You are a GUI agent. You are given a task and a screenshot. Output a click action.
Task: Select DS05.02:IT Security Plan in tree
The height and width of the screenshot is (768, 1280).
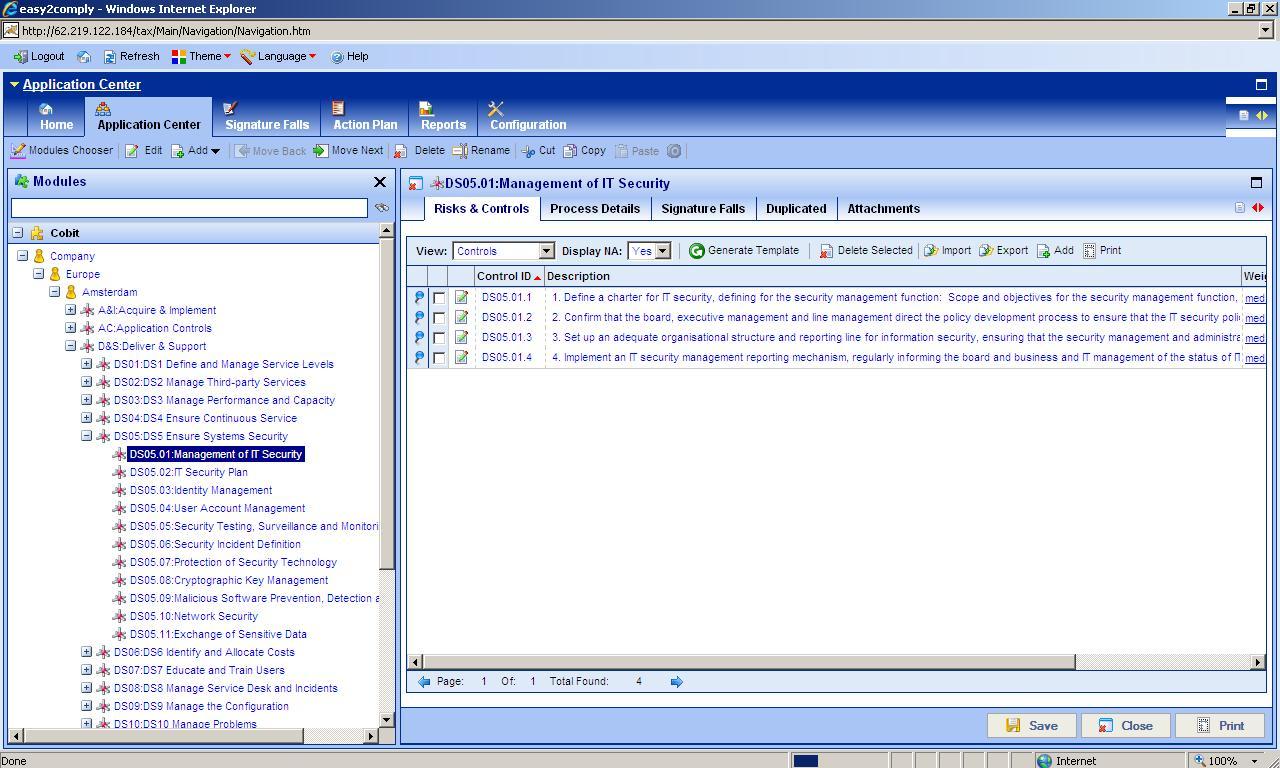(189, 472)
